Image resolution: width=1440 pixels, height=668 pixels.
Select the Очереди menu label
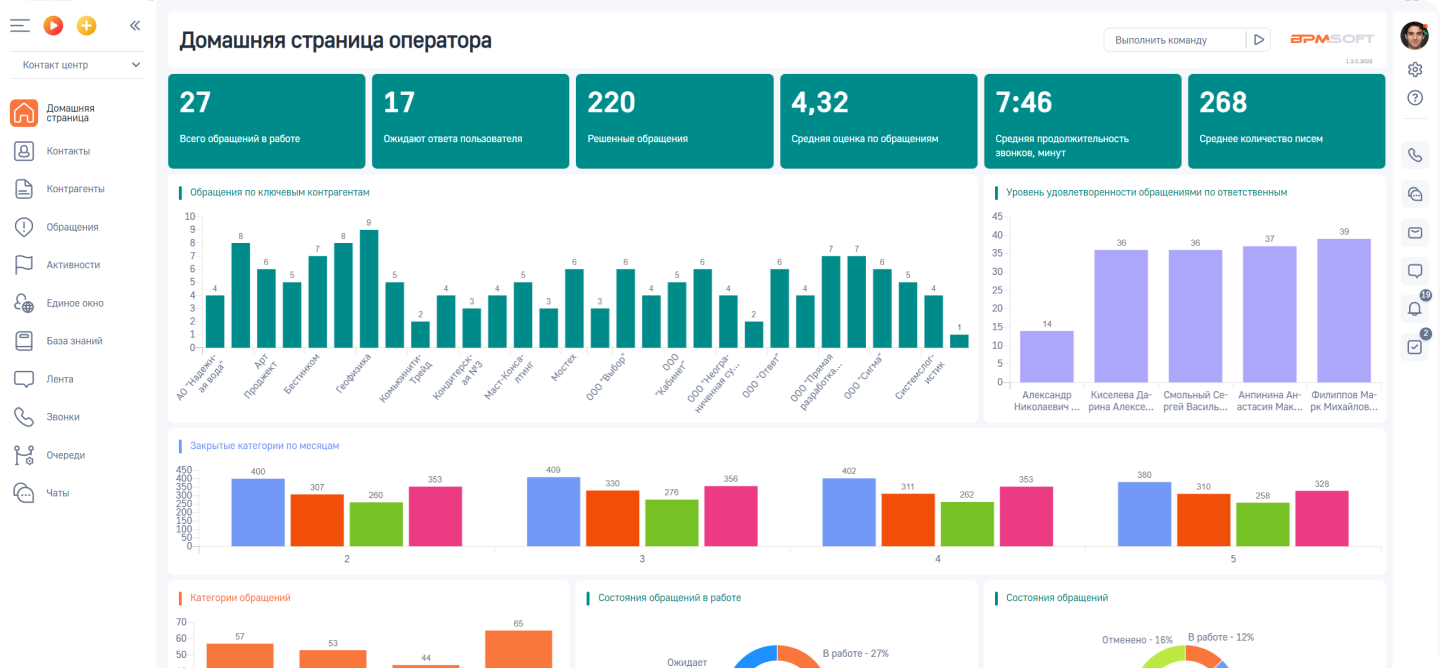[66, 455]
